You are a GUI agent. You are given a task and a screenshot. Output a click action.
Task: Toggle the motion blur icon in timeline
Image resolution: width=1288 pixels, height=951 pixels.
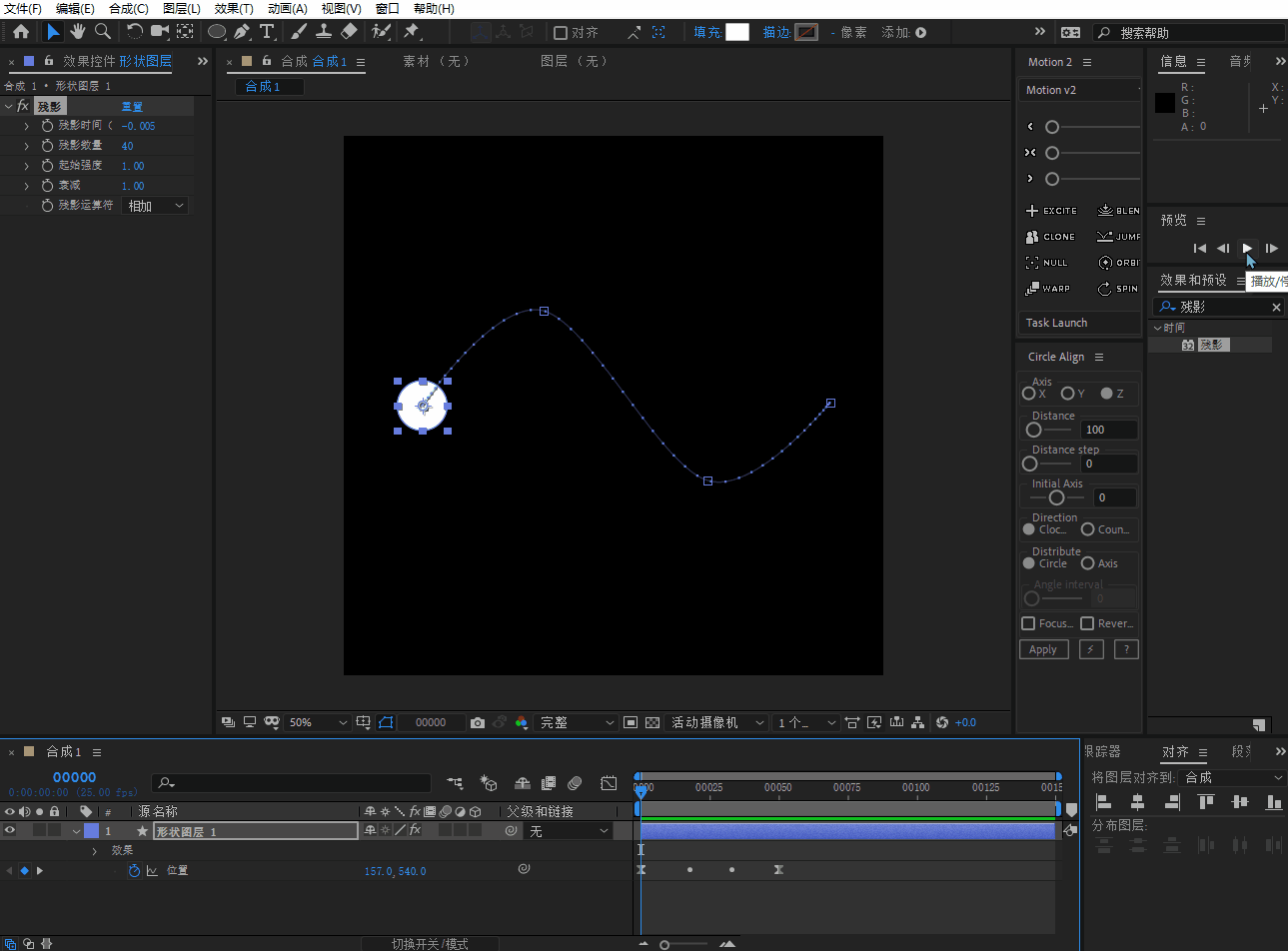pos(575,783)
